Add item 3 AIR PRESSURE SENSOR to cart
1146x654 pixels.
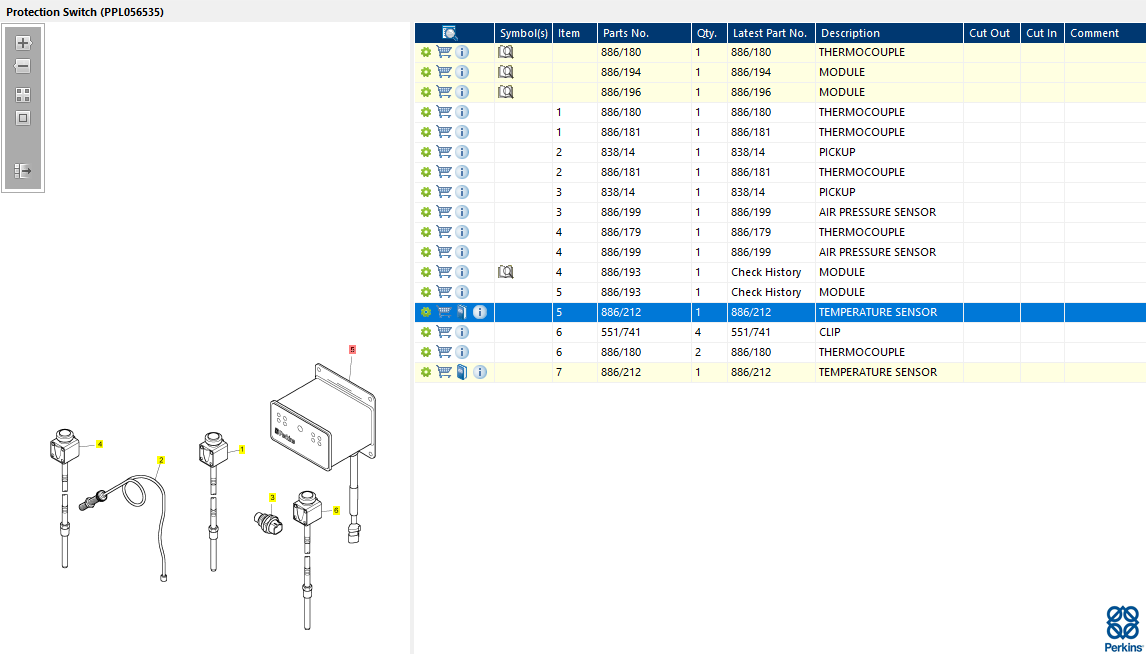coord(444,212)
